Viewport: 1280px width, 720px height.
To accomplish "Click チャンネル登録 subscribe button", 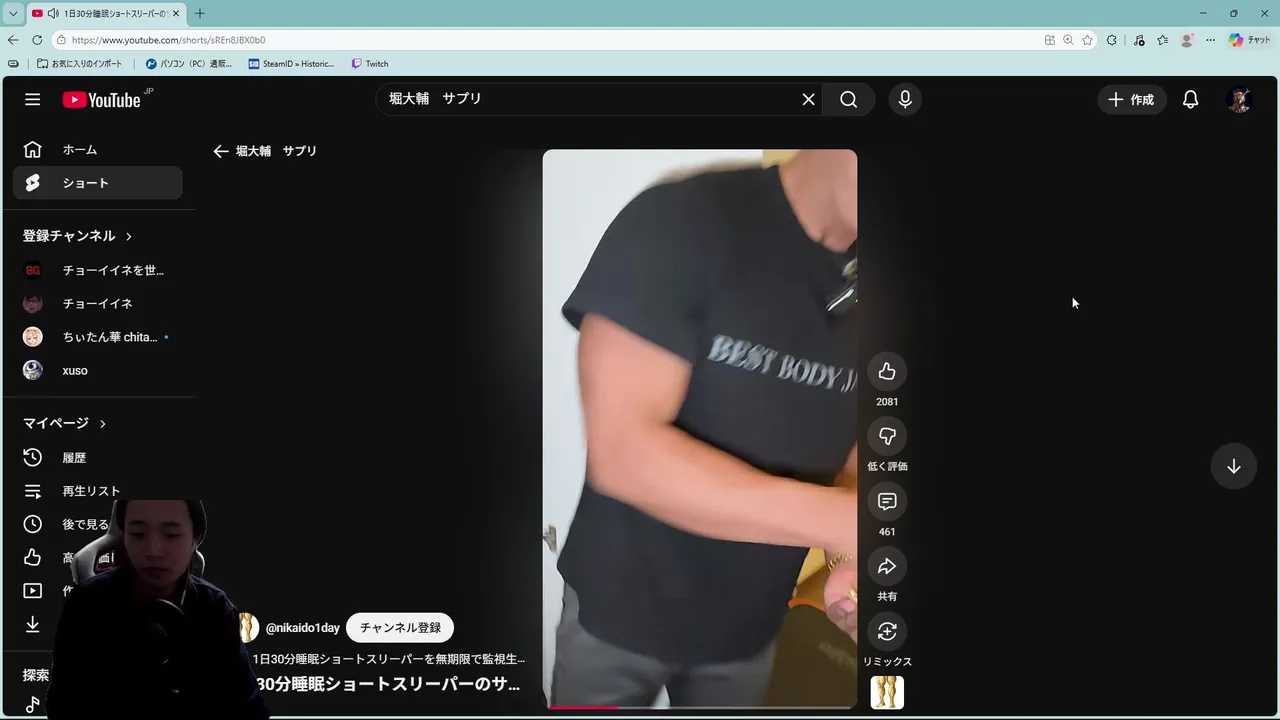I will point(400,628).
